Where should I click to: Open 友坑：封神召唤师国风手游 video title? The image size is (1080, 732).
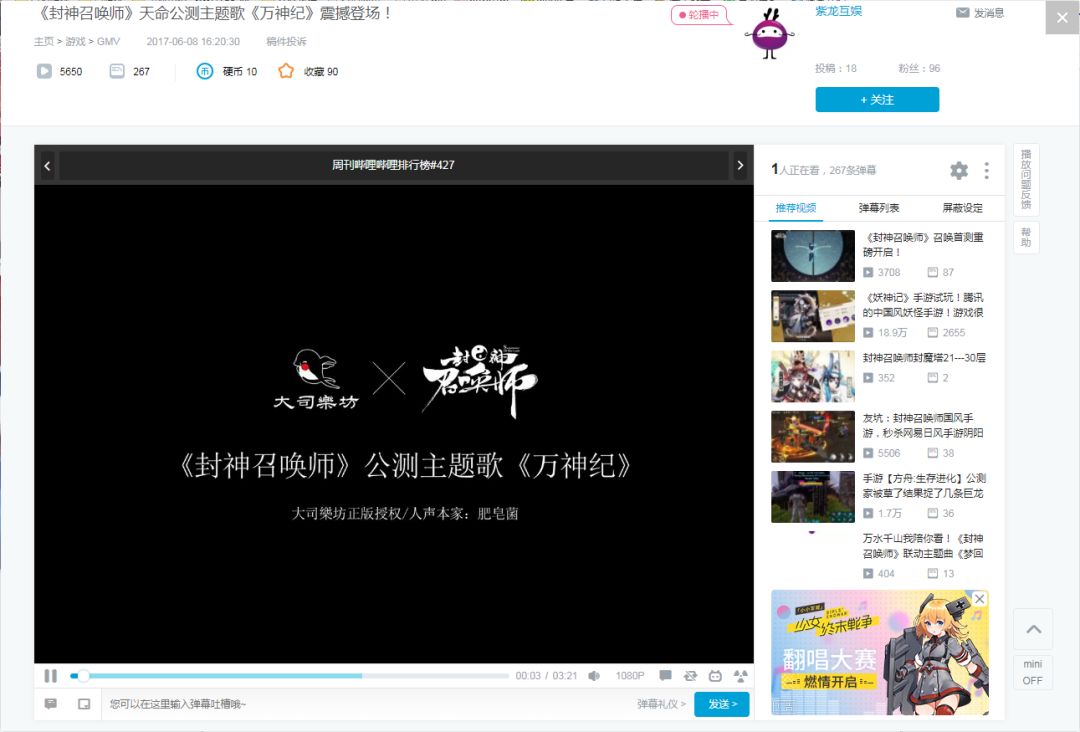point(923,426)
